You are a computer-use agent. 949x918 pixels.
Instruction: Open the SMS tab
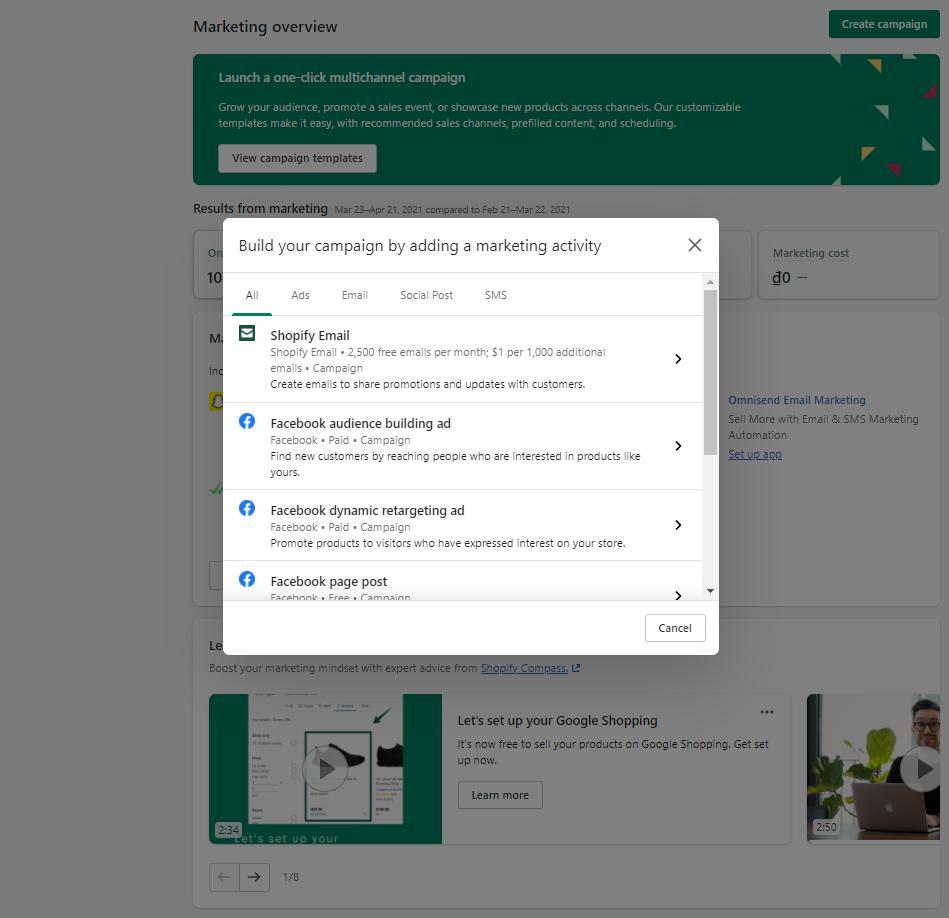coord(496,295)
